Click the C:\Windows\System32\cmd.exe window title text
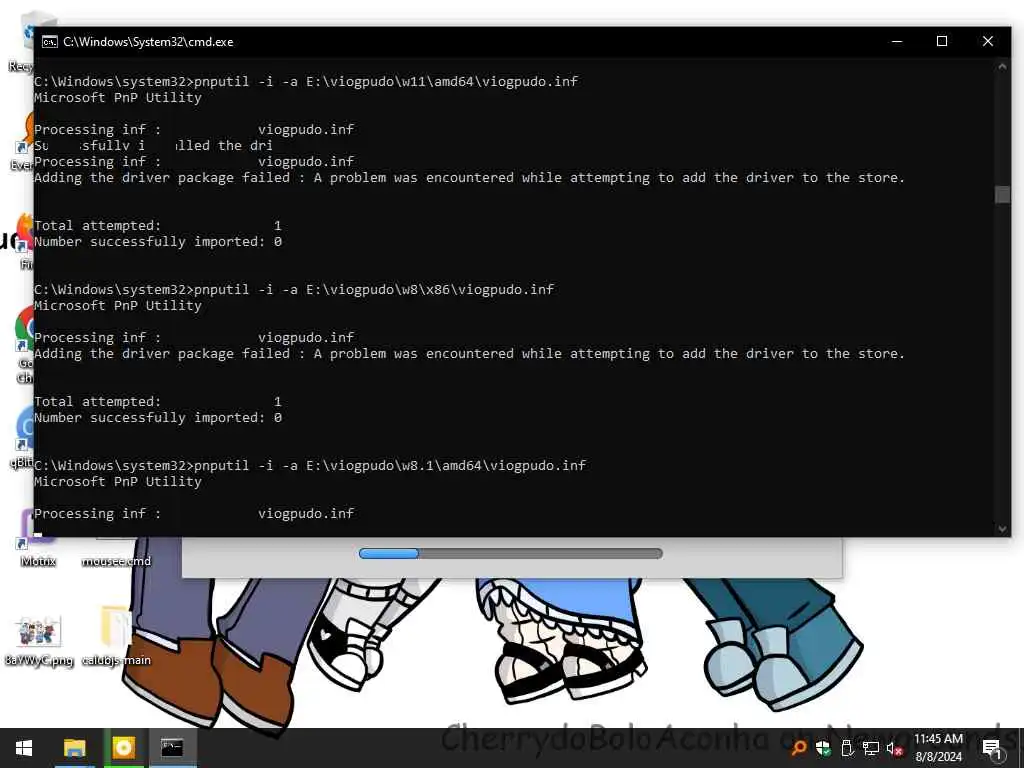Screen dimensions: 1024x768 click(x=148, y=42)
